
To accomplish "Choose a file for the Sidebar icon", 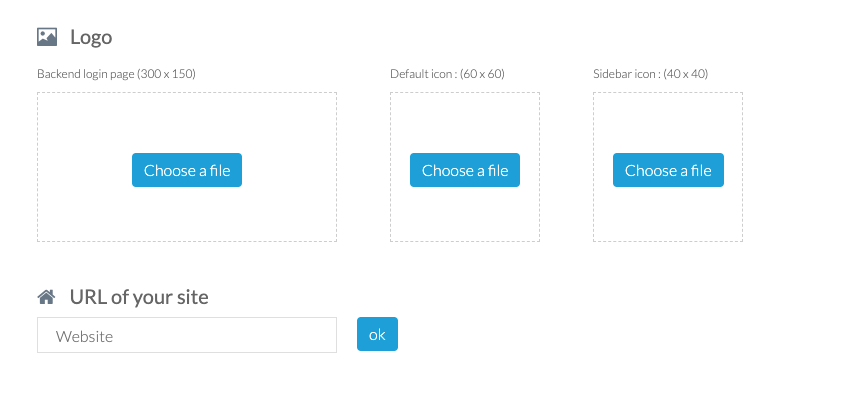I will tap(668, 170).
